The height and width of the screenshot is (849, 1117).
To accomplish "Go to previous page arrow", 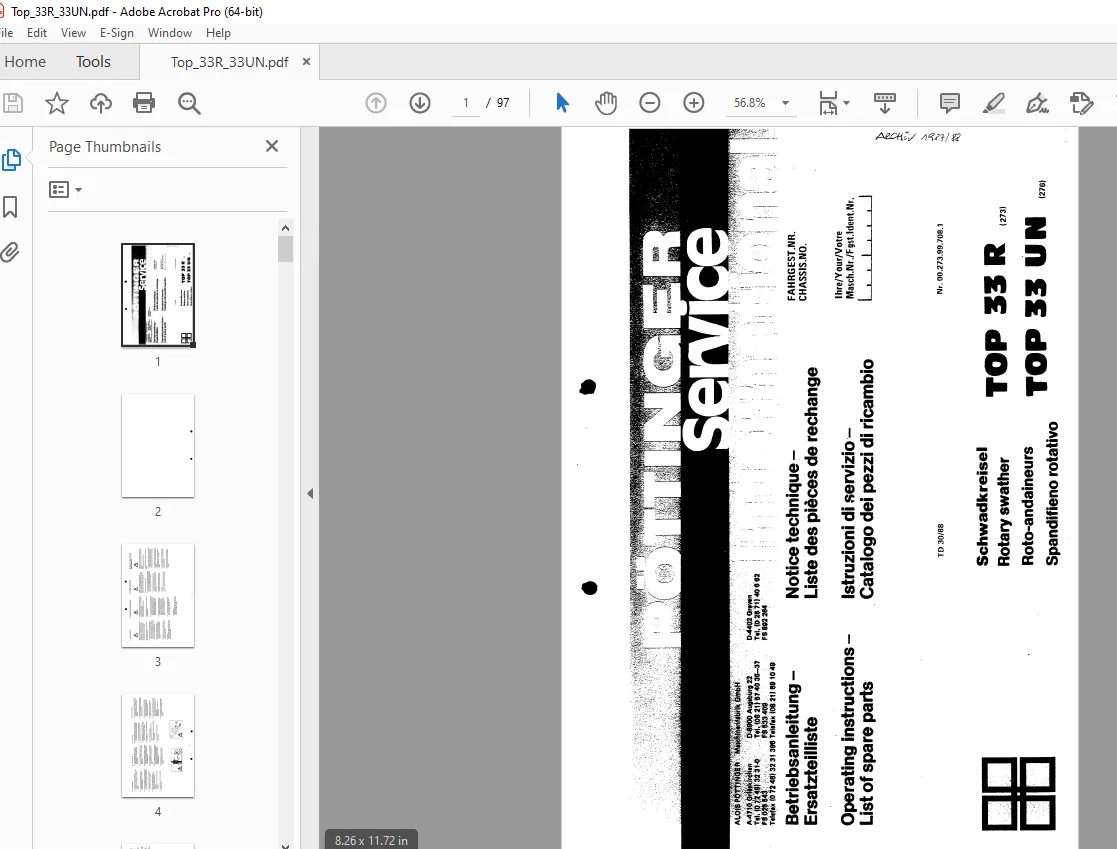I will click(x=376, y=103).
